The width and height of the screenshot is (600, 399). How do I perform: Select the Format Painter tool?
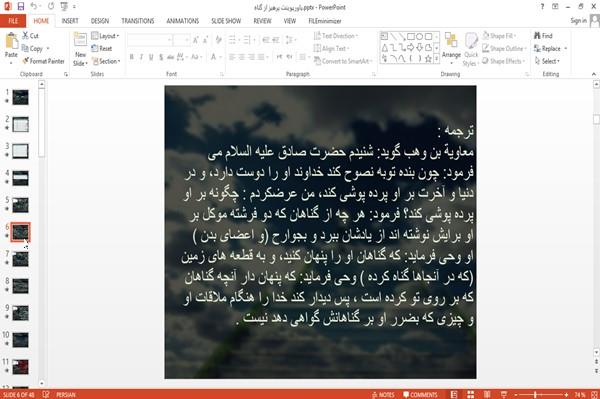click(x=44, y=61)
